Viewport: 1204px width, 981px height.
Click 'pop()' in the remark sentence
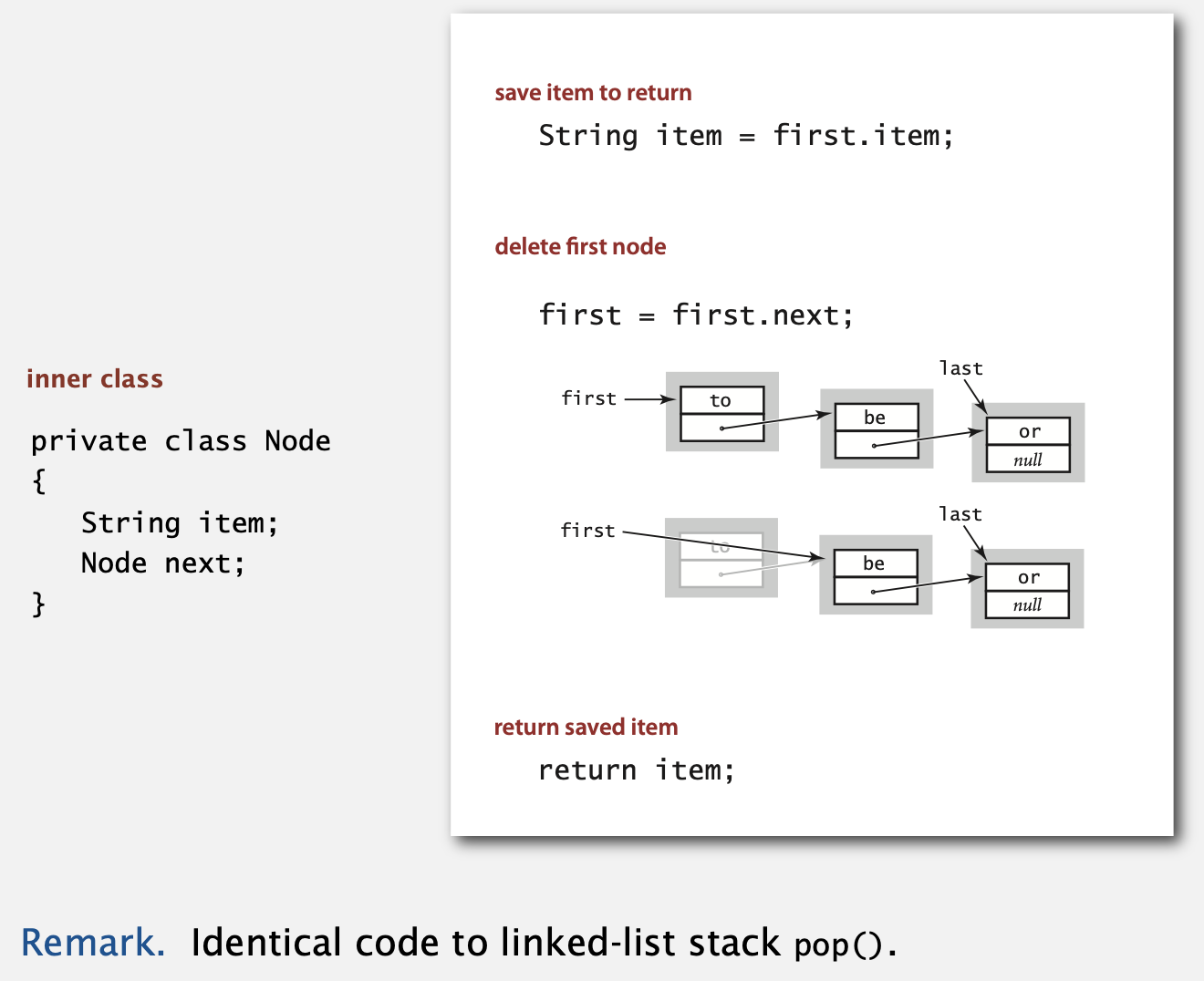pyautogui.click(x=839, y=945)
